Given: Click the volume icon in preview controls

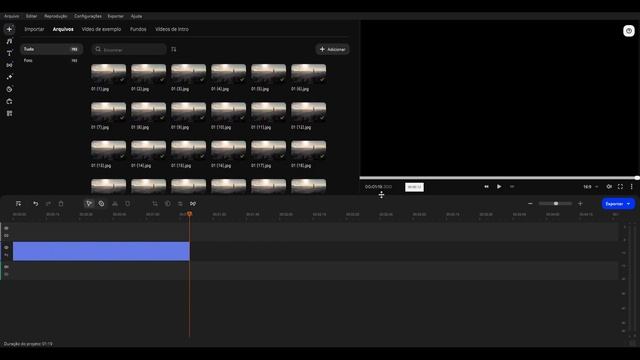Looking at the screenshot, I should coord(609,187).
